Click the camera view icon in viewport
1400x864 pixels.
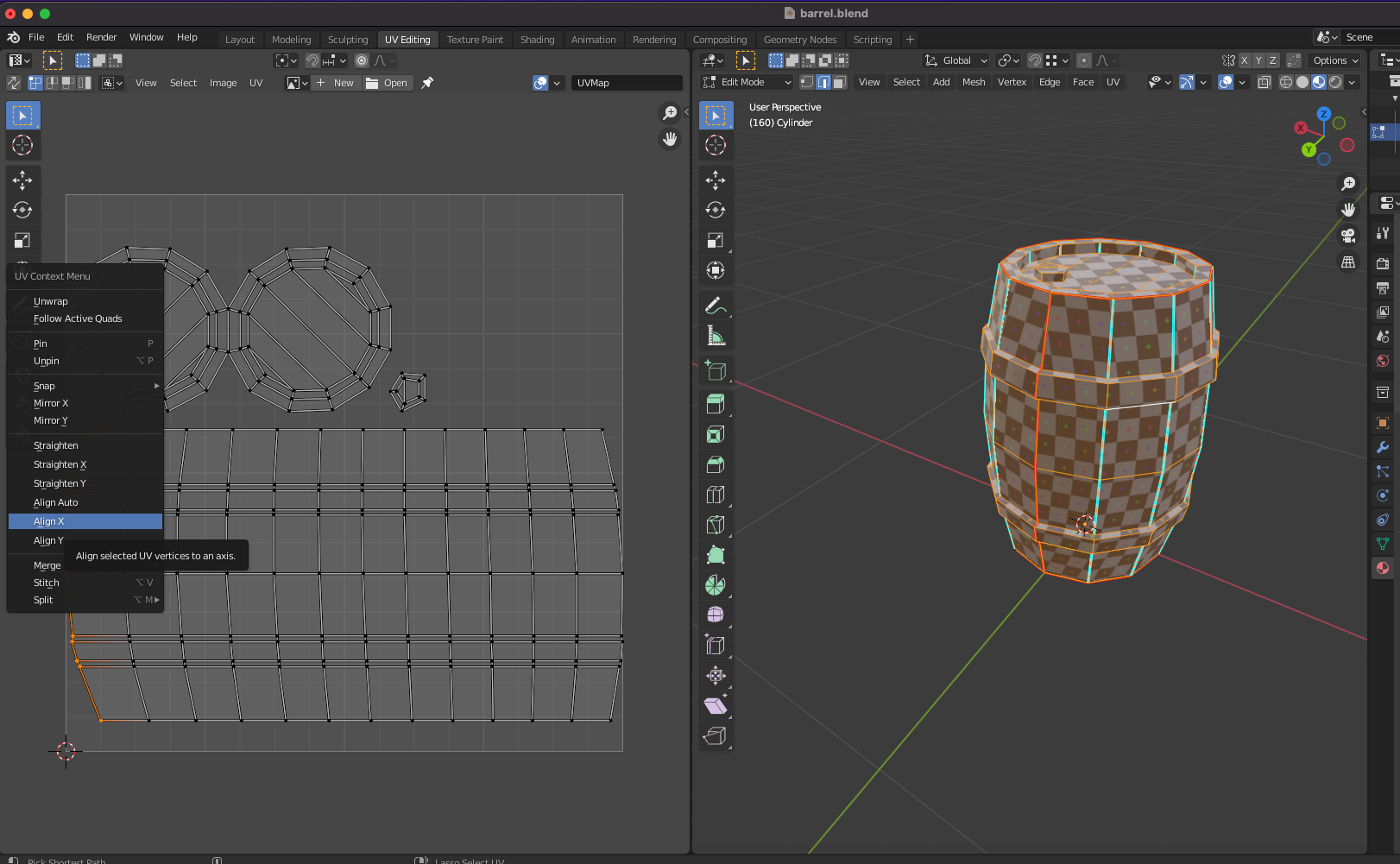(1348, 236)
